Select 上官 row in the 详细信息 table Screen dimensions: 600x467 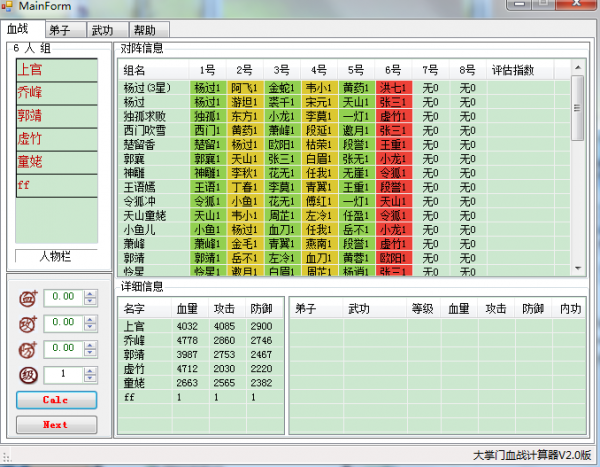click(201, 326)
